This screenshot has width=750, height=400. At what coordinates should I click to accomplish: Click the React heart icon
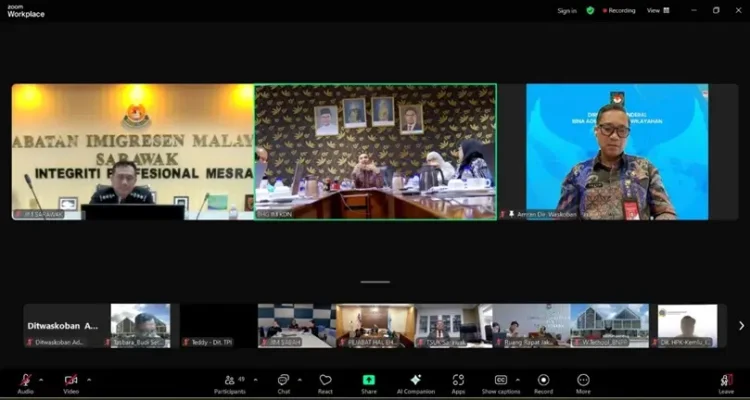click(325, 381)
